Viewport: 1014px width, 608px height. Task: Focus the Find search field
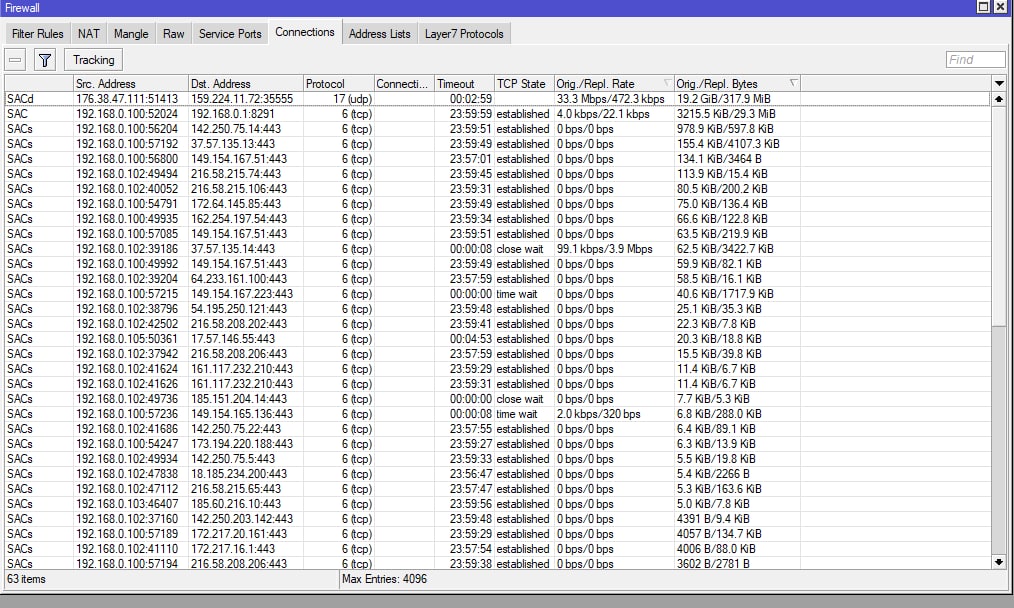point(975,60)
